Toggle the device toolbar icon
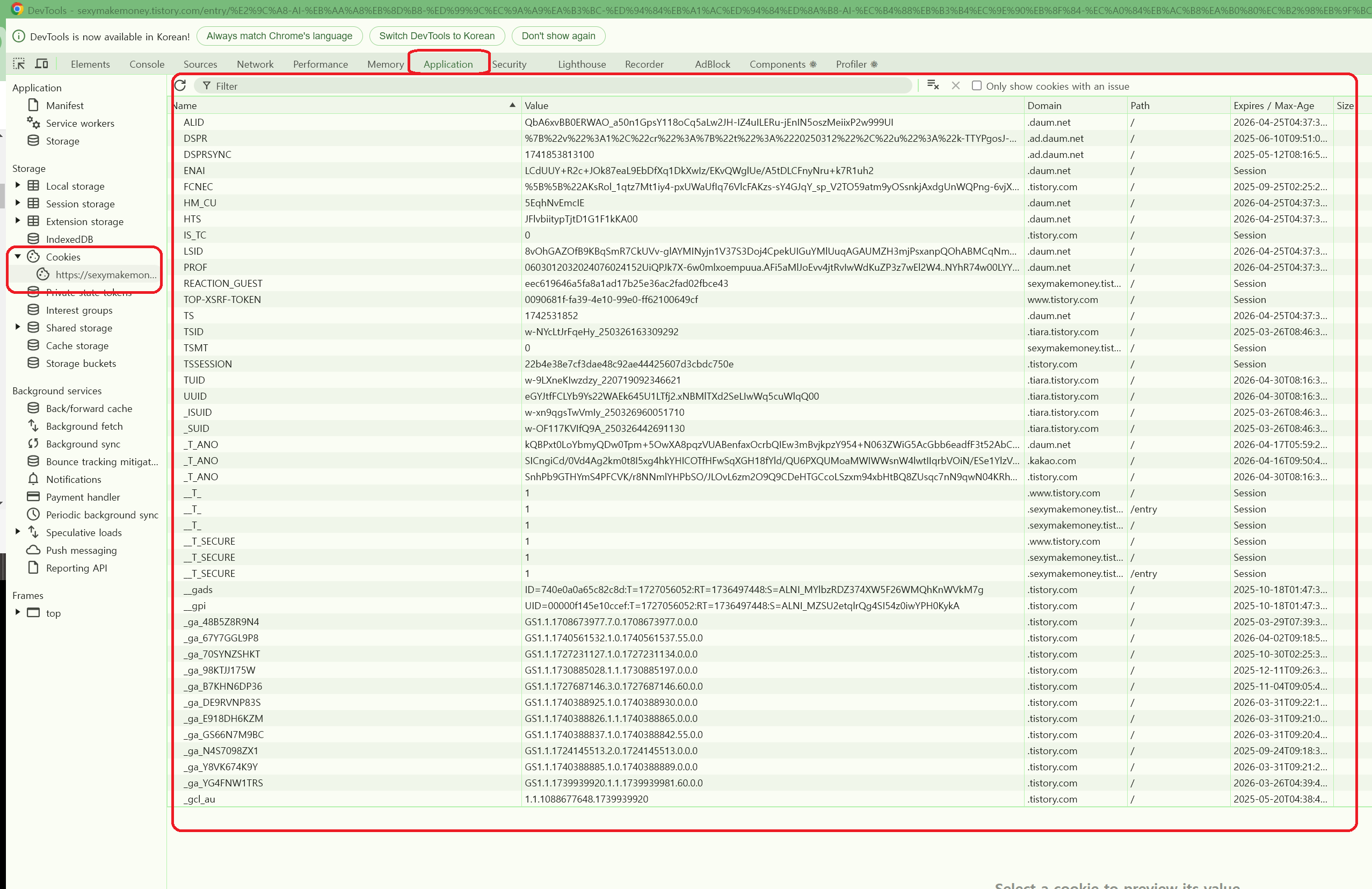 pos(41,63)
